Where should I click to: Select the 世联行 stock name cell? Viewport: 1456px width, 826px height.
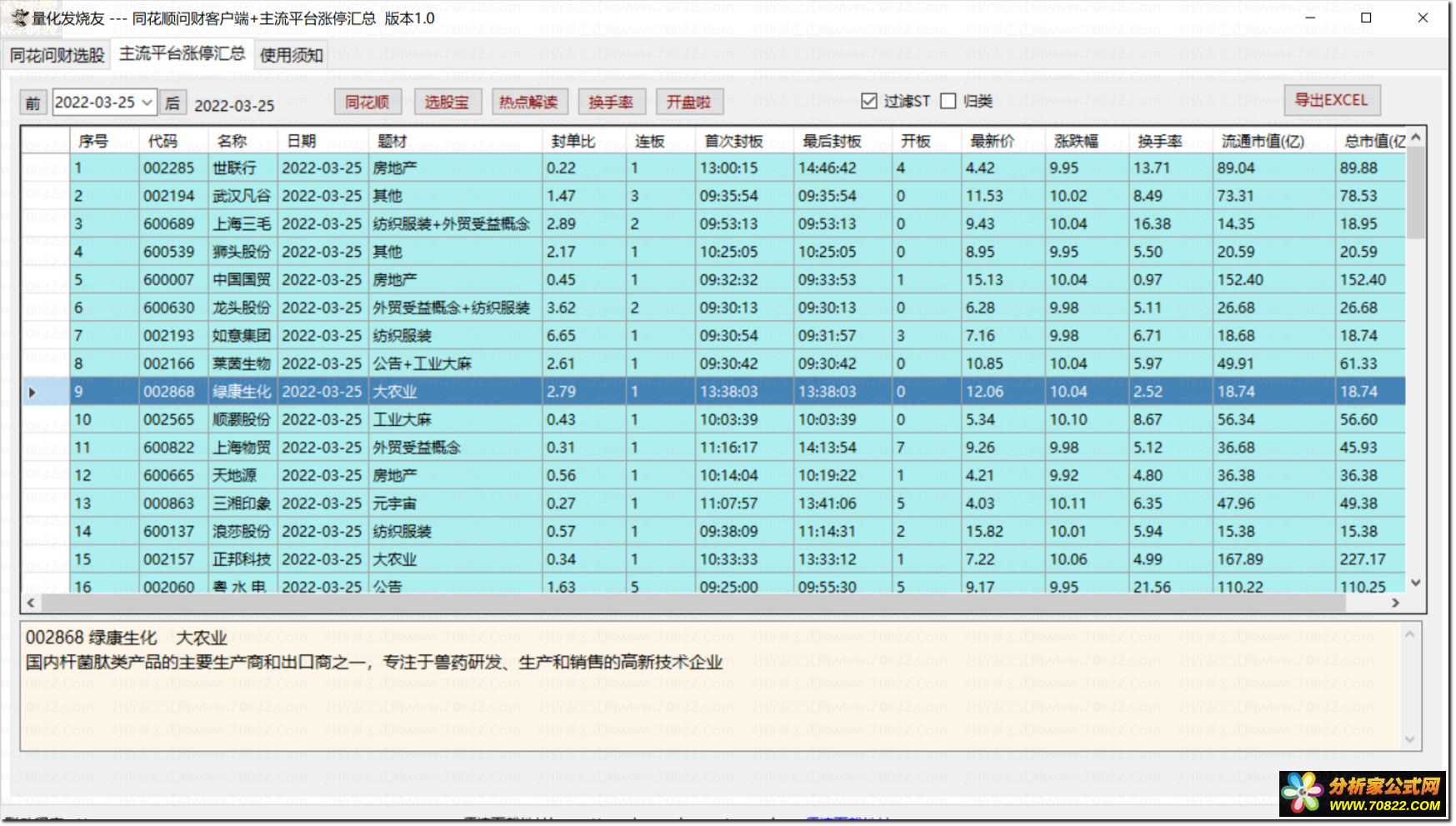[243, 168]
